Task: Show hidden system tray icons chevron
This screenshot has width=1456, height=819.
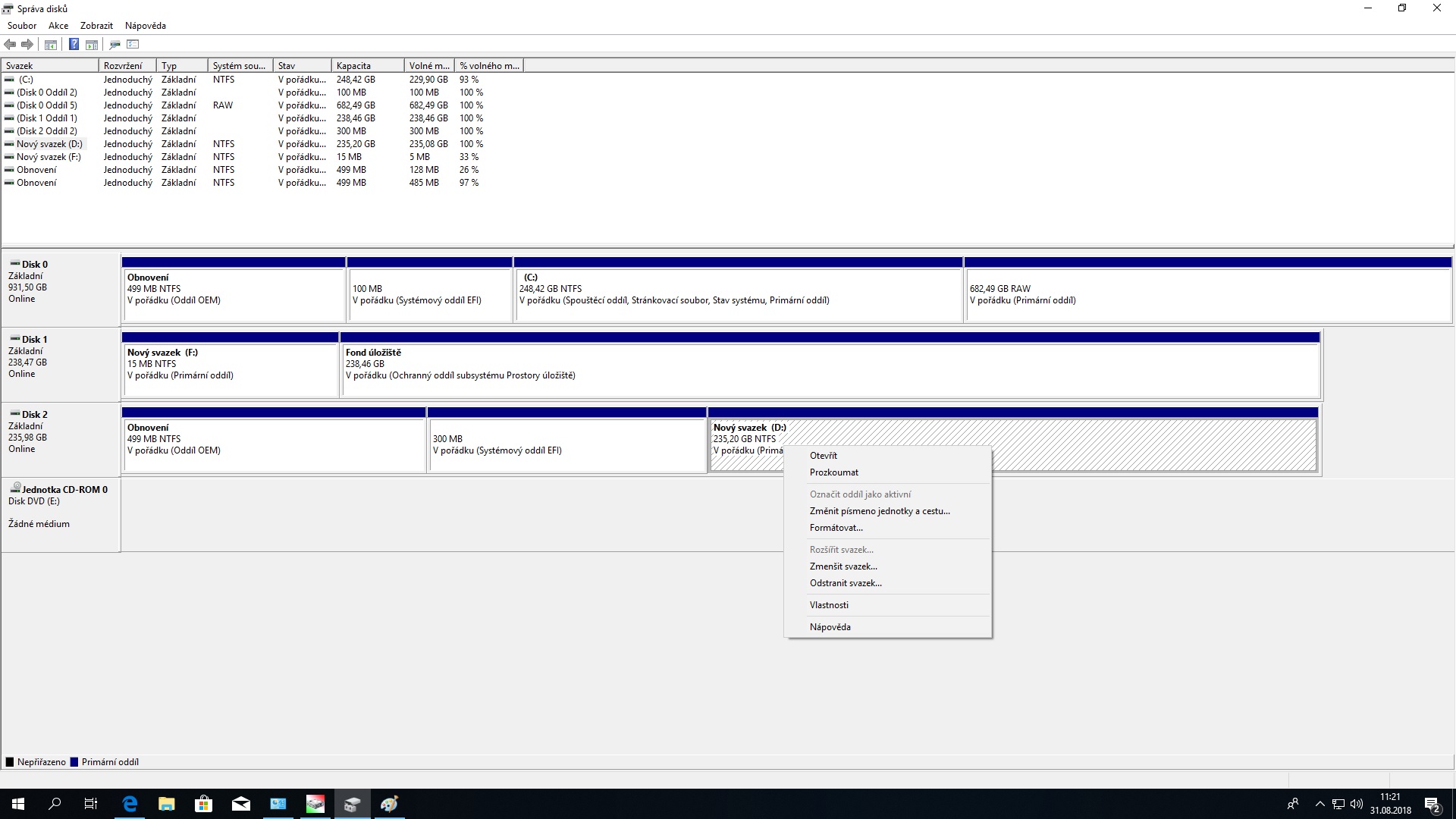Action: point(1319,804)
